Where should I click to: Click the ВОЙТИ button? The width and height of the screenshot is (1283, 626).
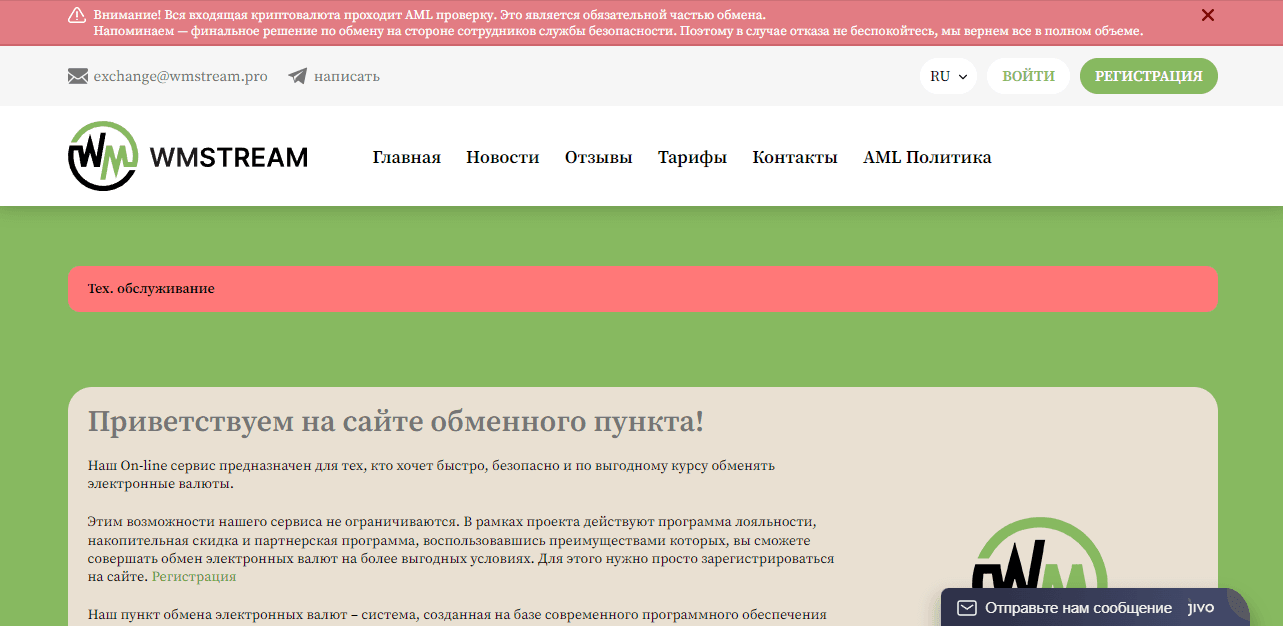coord(1027,75)
